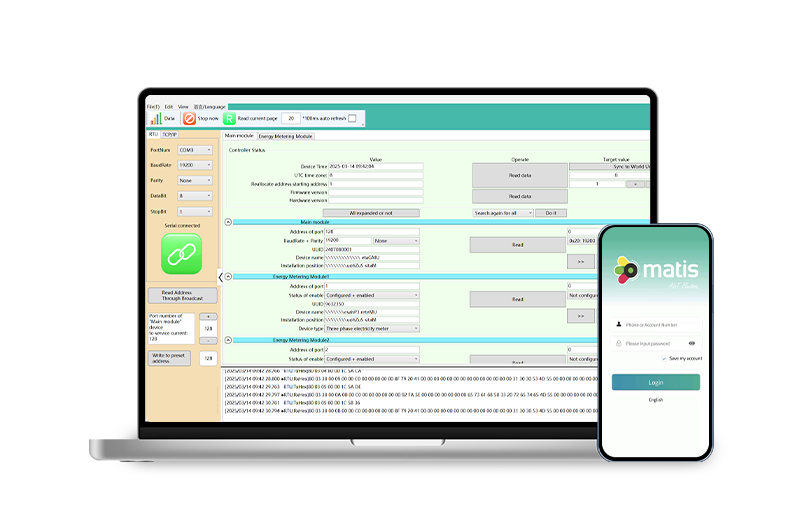Open the BaudRate dropdown in serial settings

pyautogui.click(x=195, y=165)
